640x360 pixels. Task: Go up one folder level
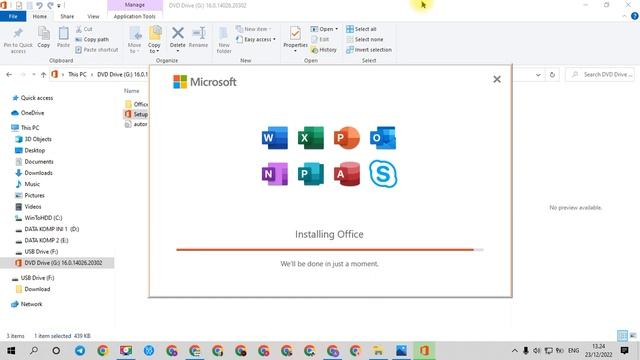tap(43, 75)
